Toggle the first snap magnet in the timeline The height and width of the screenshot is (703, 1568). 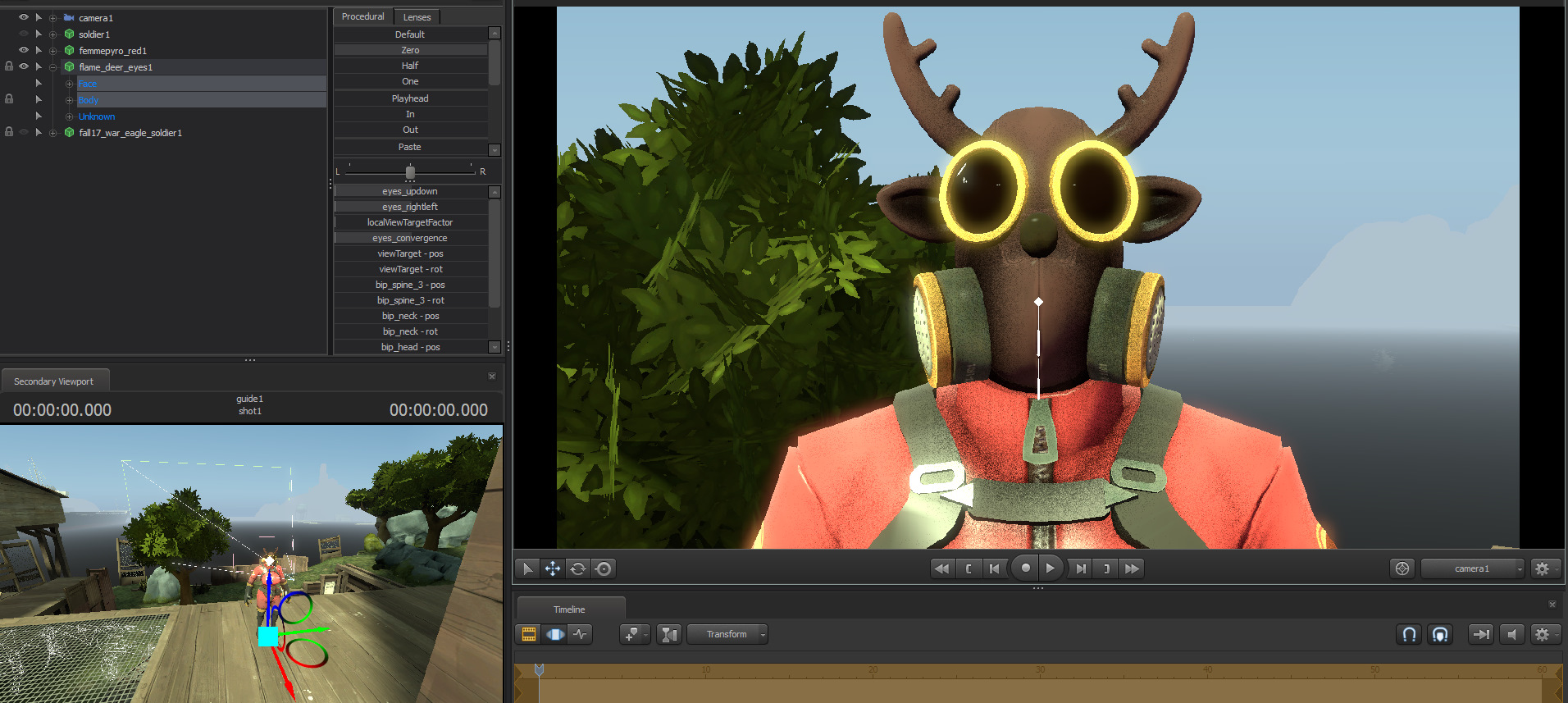click(1409, 634)
